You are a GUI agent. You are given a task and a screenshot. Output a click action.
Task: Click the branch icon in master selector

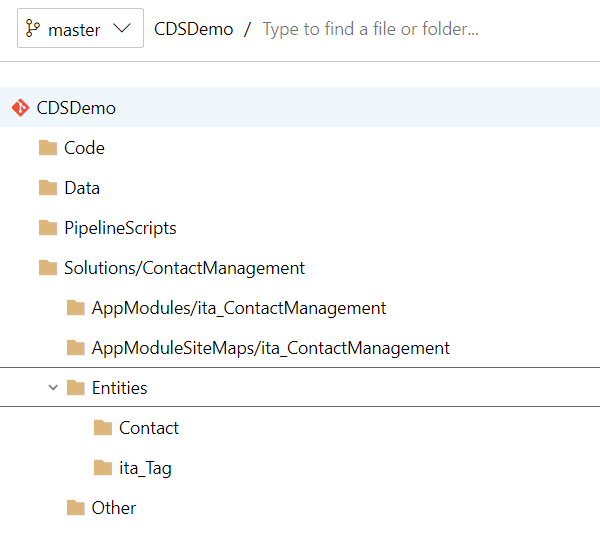[33, 29]
